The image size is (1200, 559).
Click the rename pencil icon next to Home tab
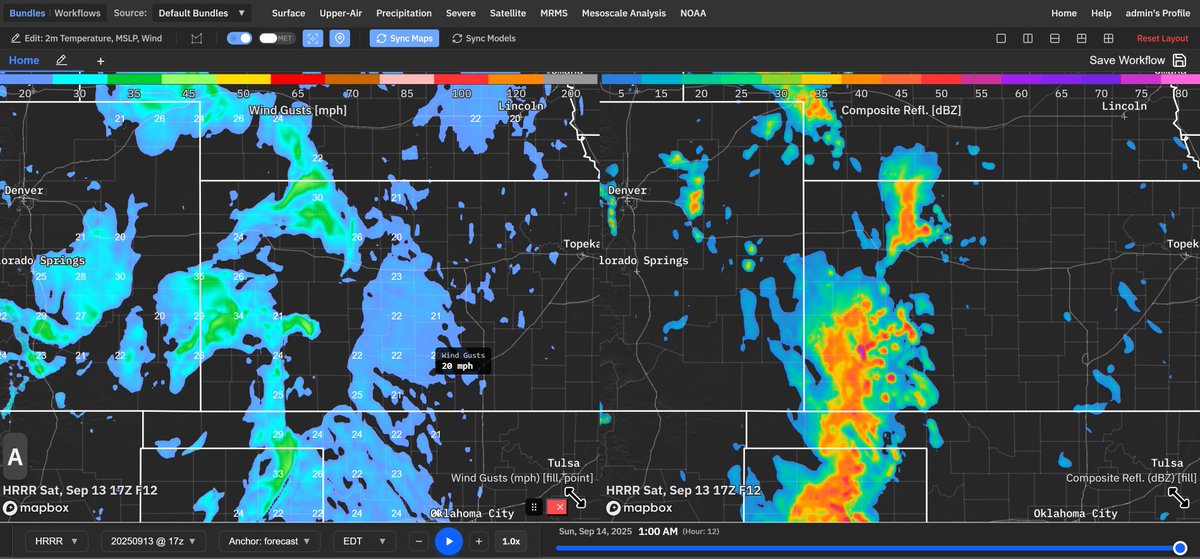coord(62,60)
